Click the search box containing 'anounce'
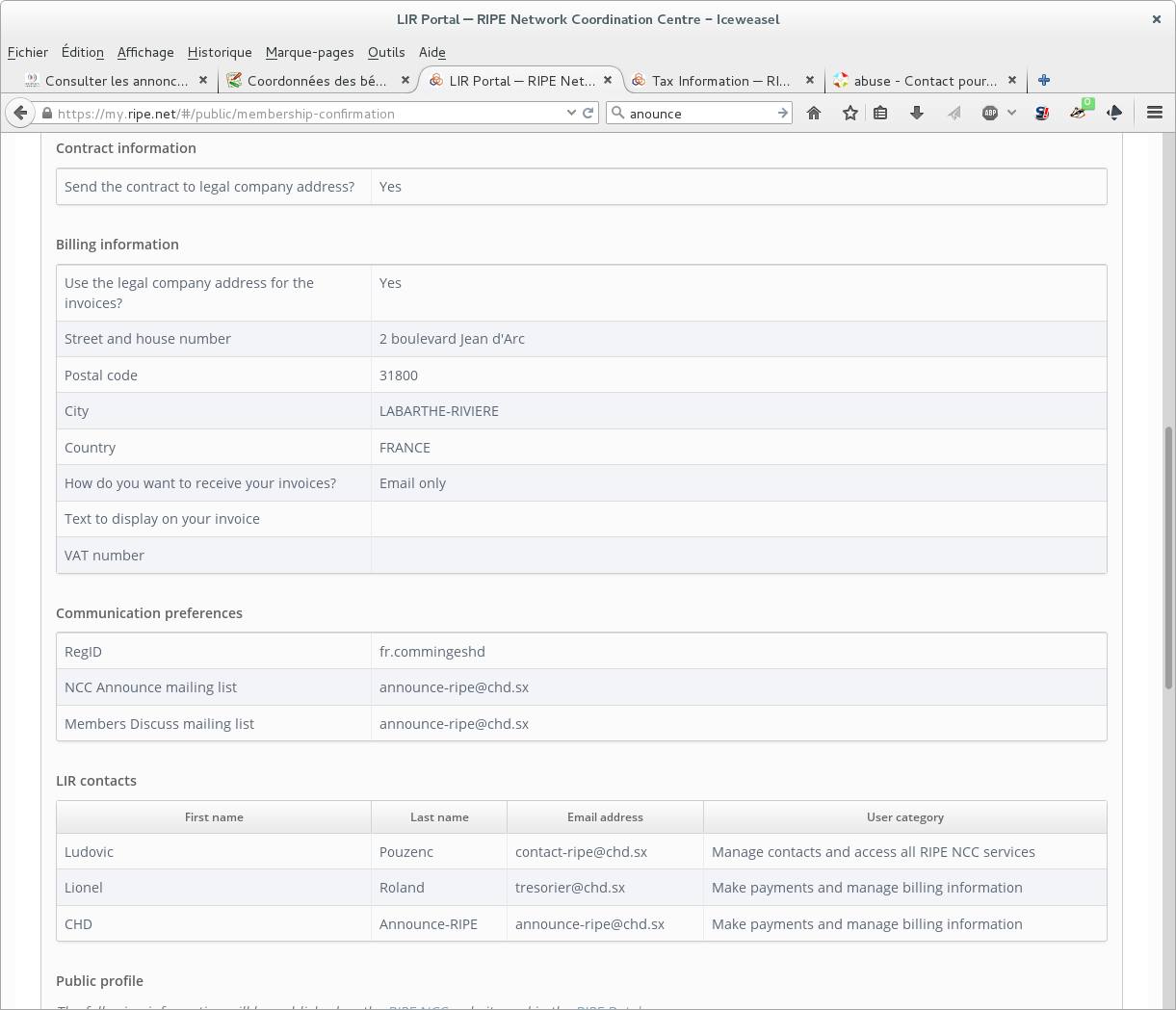This screenshot has height=1010, width=1176. click(x=701, y=114)
